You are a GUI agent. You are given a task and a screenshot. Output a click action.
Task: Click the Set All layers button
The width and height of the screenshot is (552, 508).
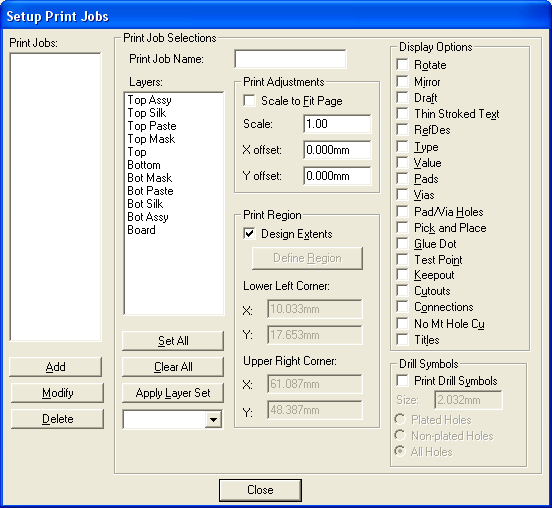pyautogui.click(x=173, y=340)
